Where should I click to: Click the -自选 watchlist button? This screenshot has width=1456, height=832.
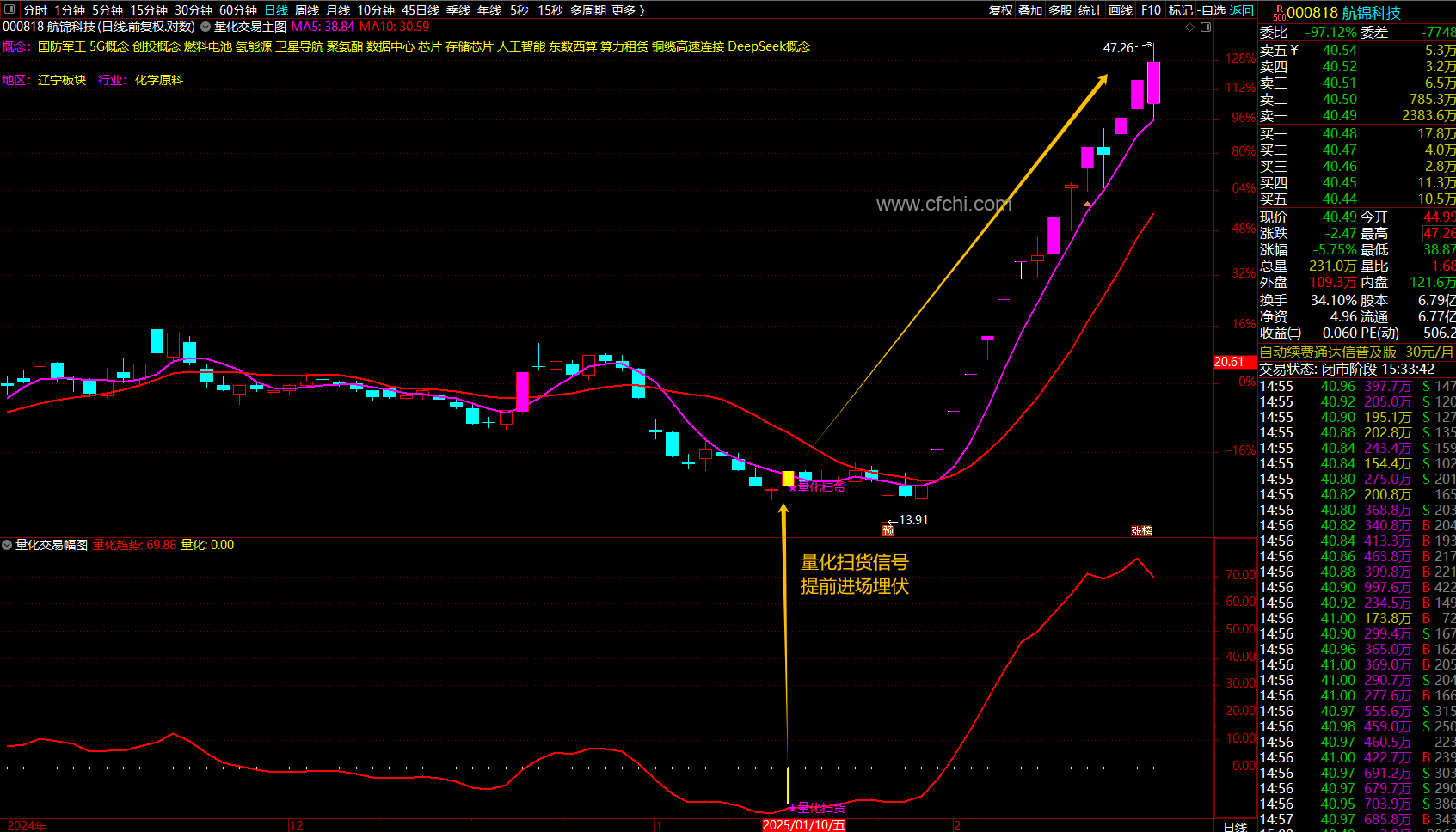1212,10
